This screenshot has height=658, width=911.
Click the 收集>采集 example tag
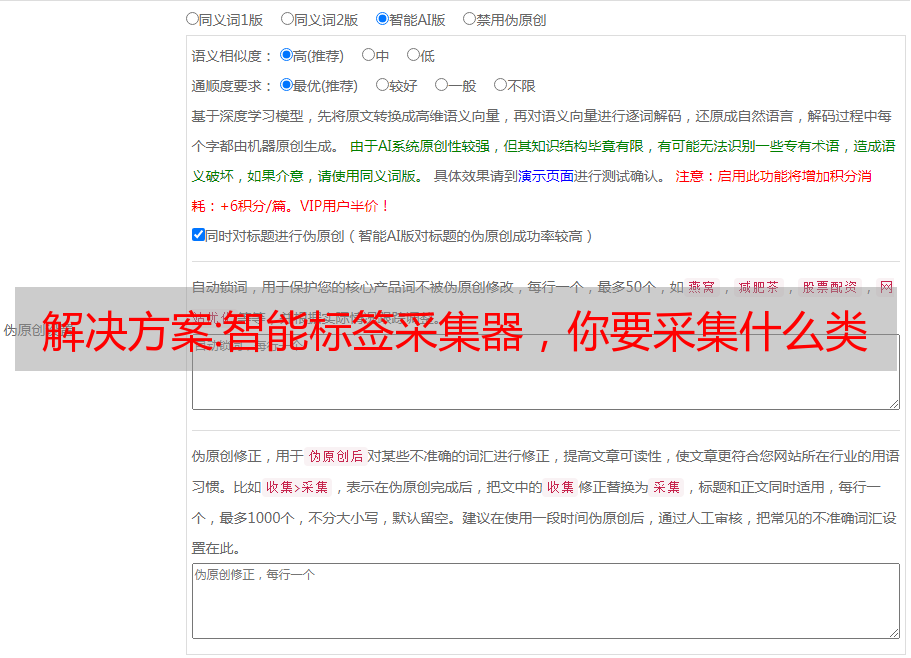coord(297,487)
